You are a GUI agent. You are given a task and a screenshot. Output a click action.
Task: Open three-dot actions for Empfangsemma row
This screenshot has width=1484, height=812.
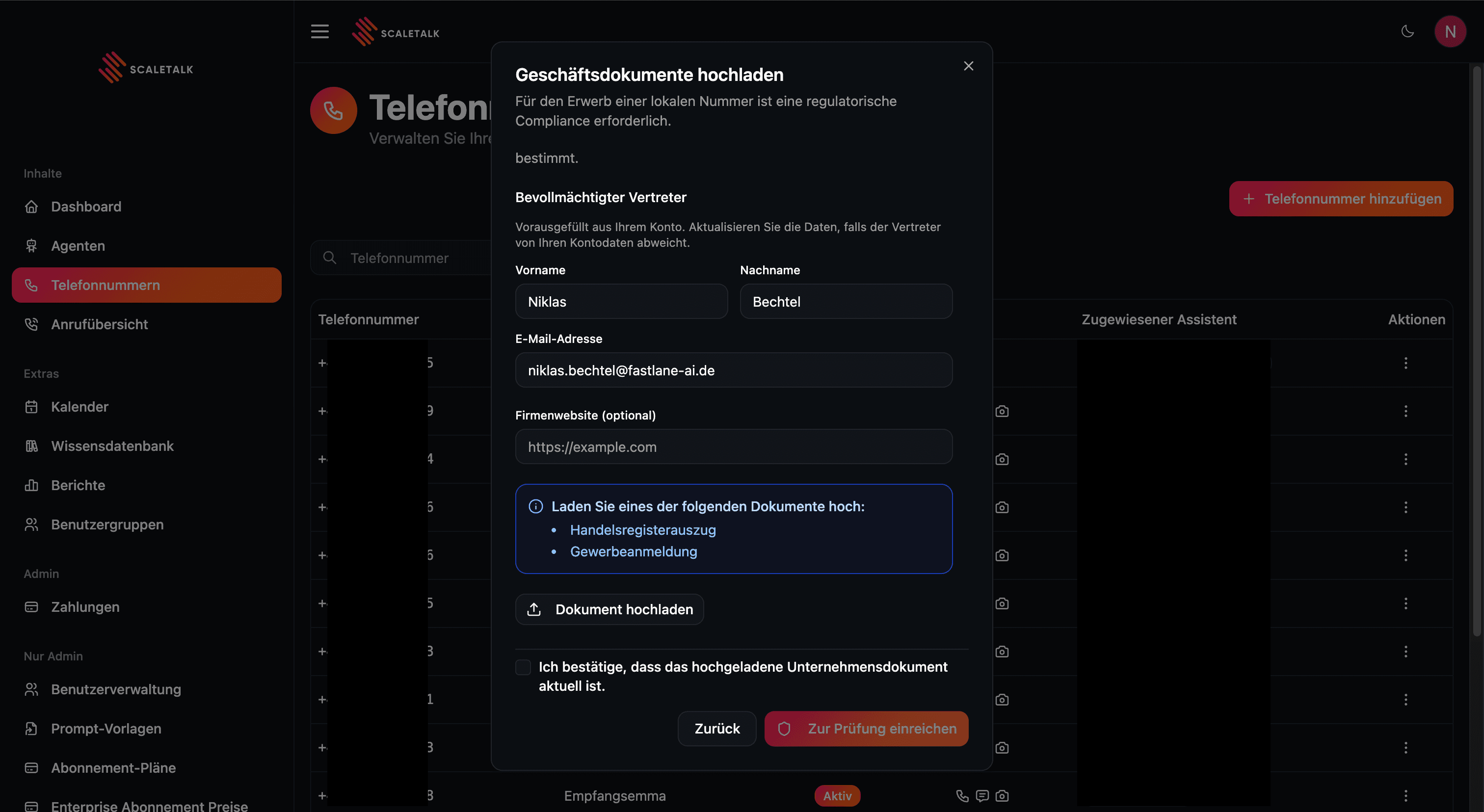coord(1405,796)
